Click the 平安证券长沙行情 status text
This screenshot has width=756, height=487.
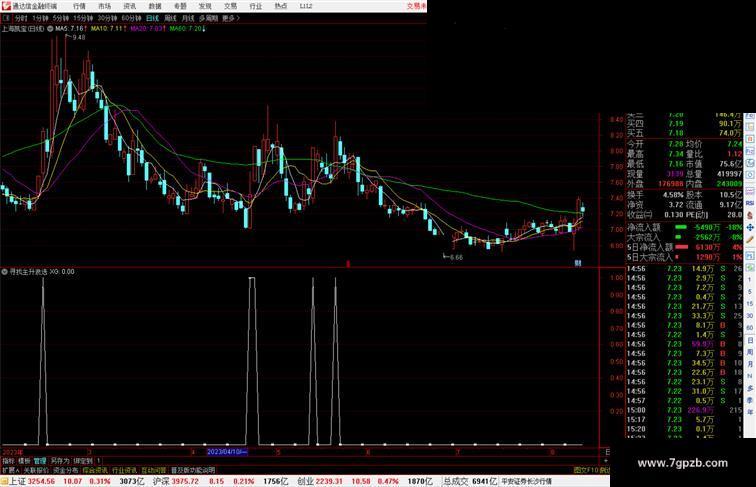pyautogui.click(x=526, y=481)
